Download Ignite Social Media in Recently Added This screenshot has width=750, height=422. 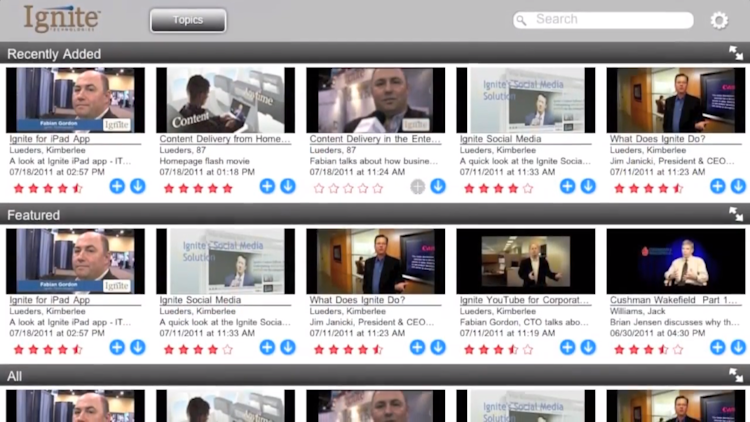point(588,186)
